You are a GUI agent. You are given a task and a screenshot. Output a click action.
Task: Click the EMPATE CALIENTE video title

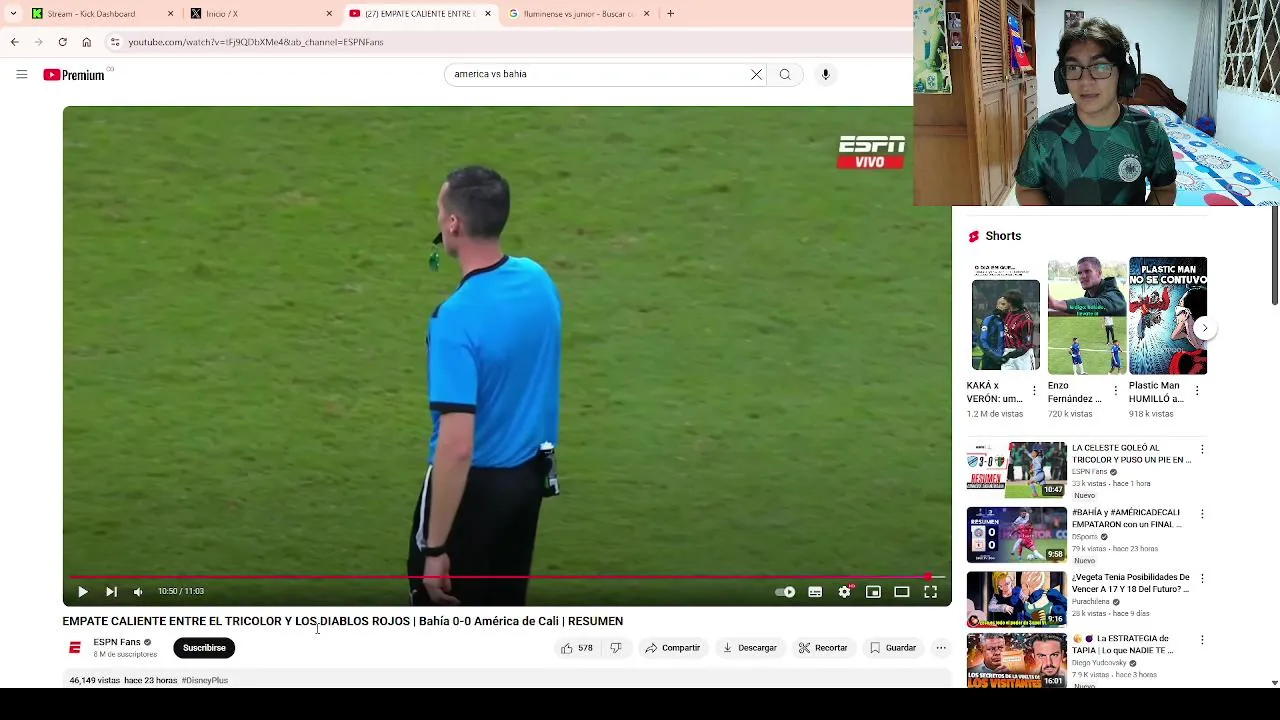point(343,621)
